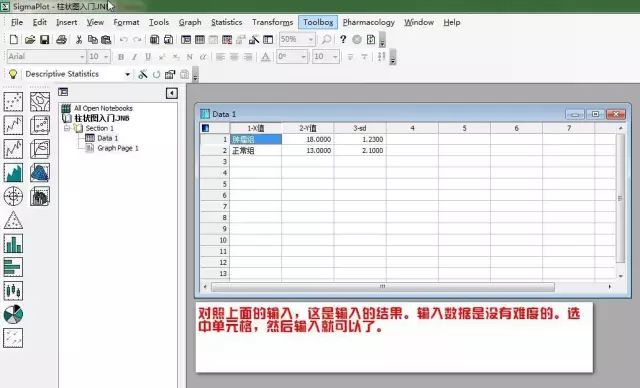Select the Line and Scatter Plot type
Screen dimensions: 640x388
(x=13, y=149)
